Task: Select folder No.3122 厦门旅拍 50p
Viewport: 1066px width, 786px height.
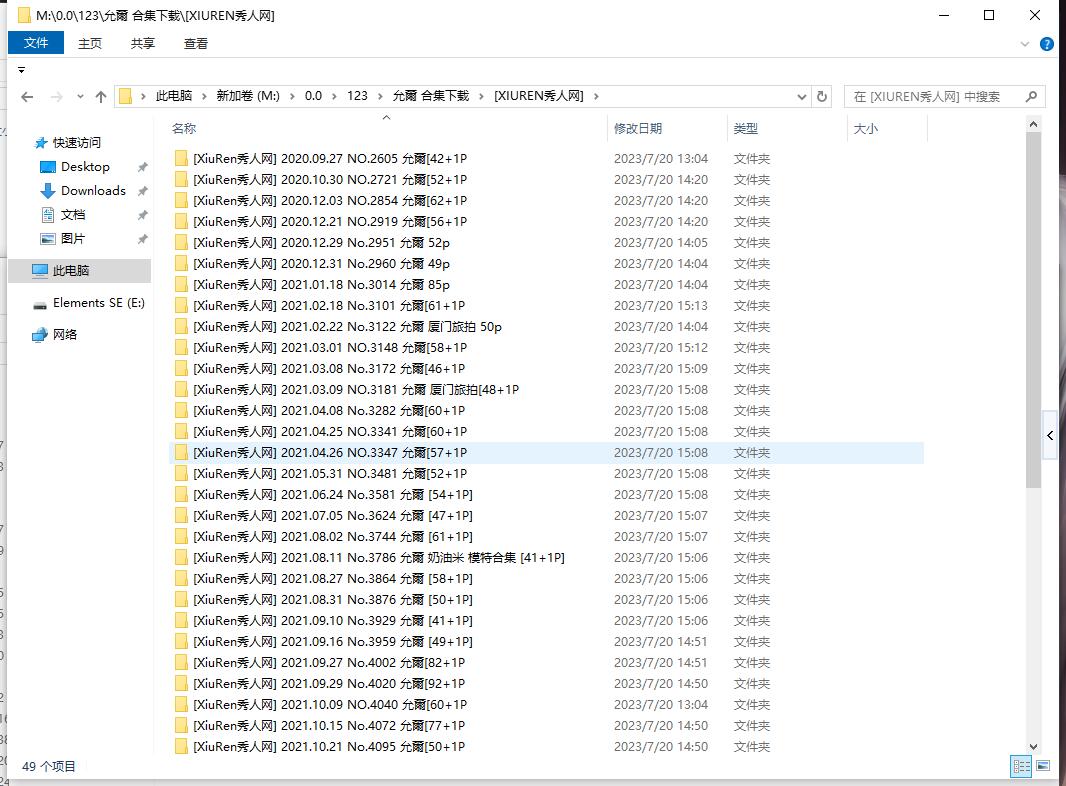Action: coord(347,327)
